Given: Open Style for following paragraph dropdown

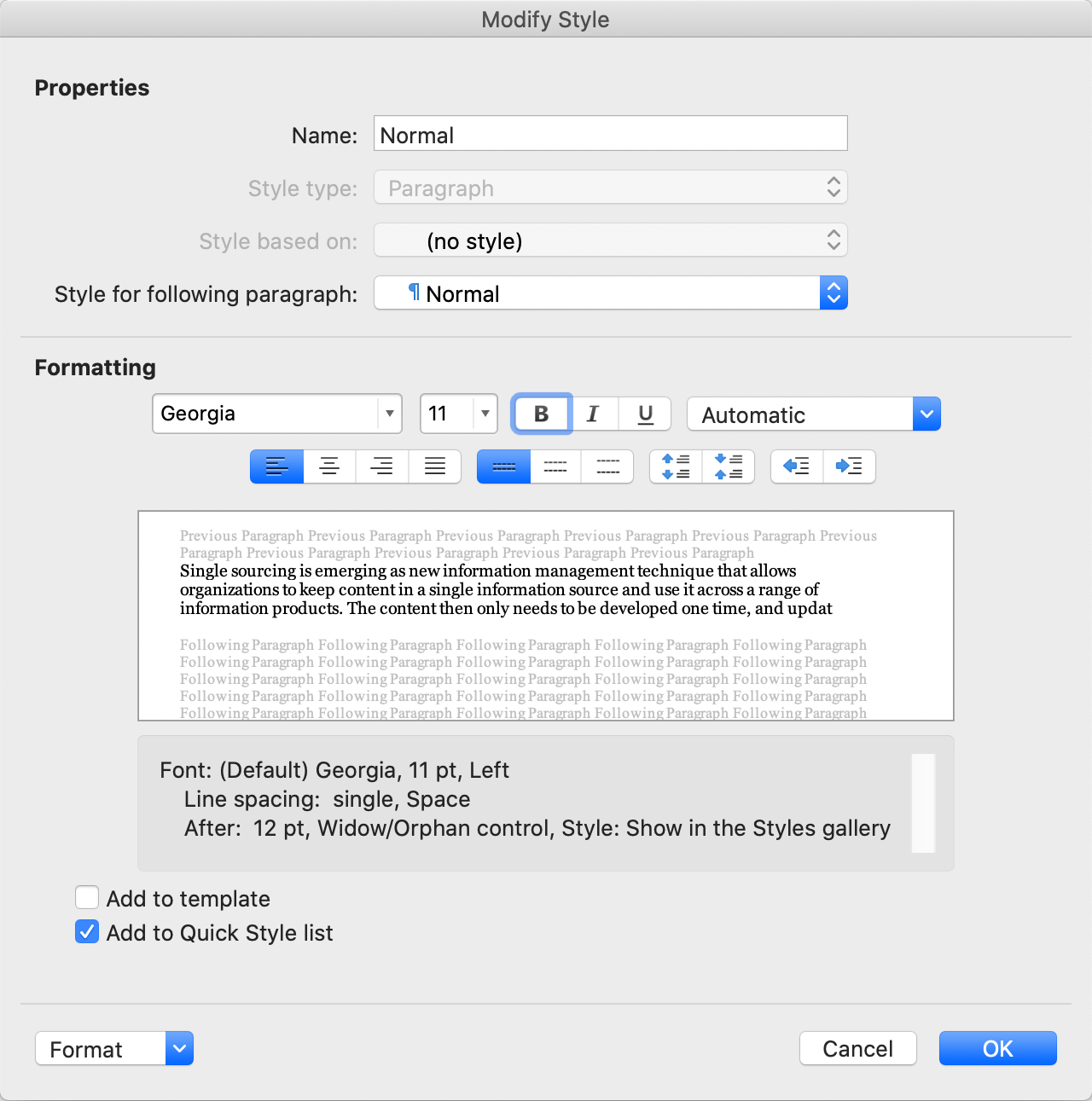Looking at the screenshot, I should [x=834, y=293].
